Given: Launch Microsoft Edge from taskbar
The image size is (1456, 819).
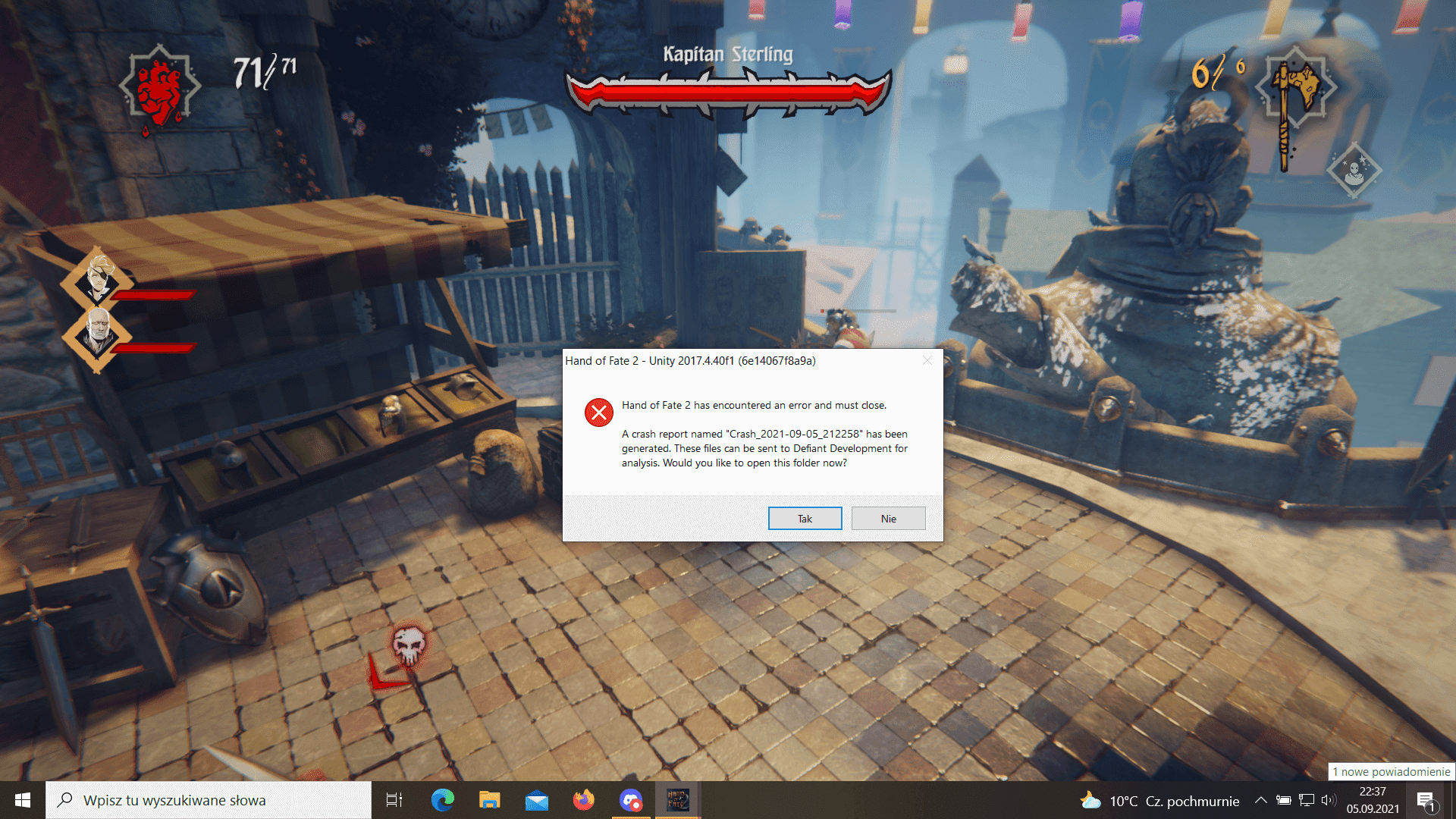Looking at the screenshot, I should [443, 800].
